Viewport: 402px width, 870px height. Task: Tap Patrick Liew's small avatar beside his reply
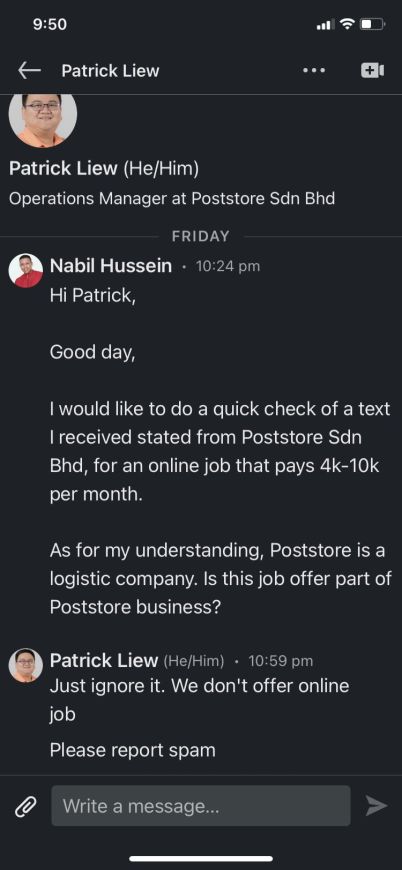(26, 665)
